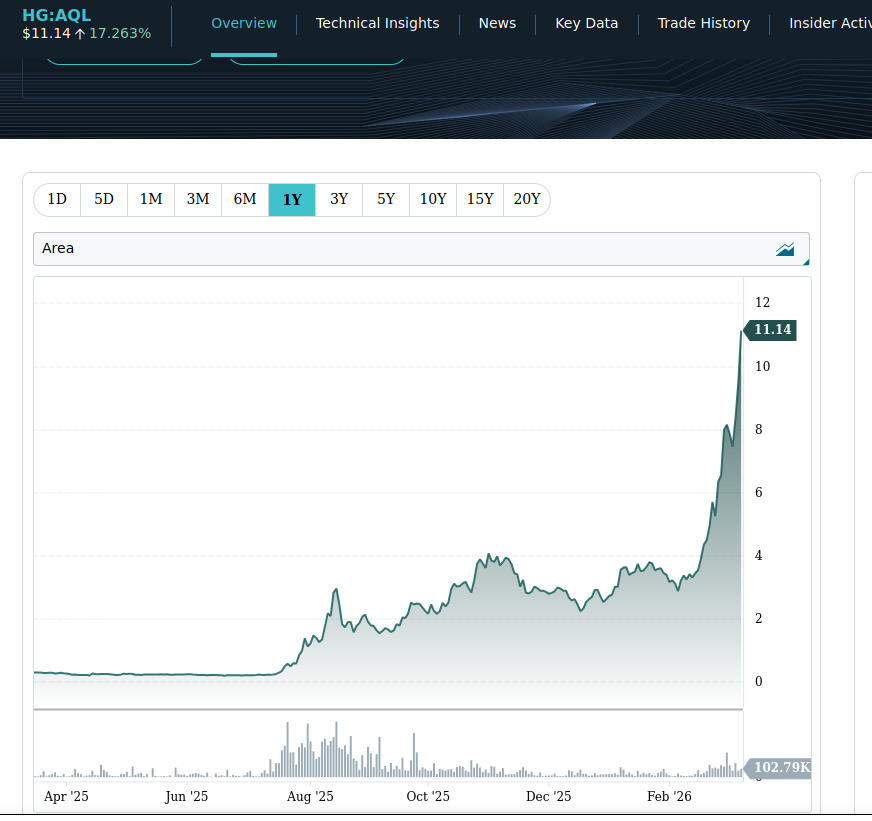The width and height of the screenshot is (872, 821).
Task: Click the area chart icon in dropdown
Action: tap(785, 249)
